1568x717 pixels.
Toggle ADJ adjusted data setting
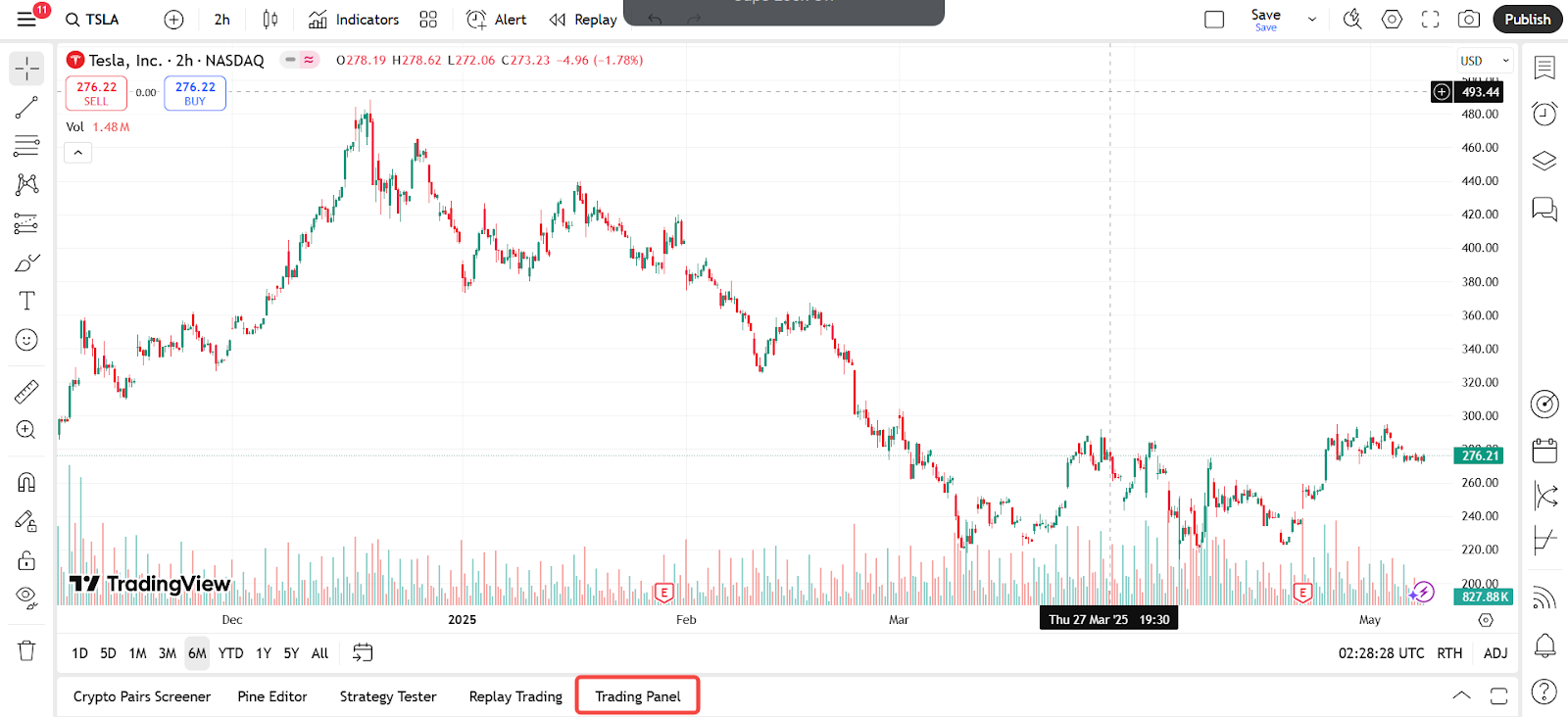click(x=1494, y=653)
